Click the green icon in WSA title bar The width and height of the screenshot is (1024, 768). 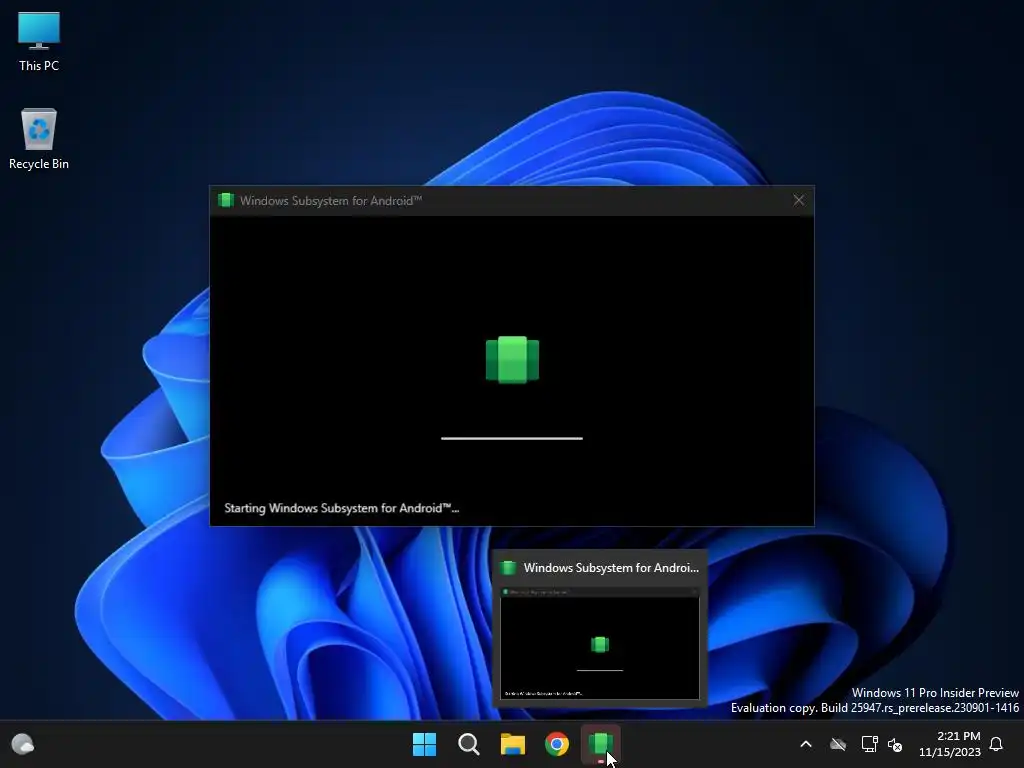coord(226,200)
